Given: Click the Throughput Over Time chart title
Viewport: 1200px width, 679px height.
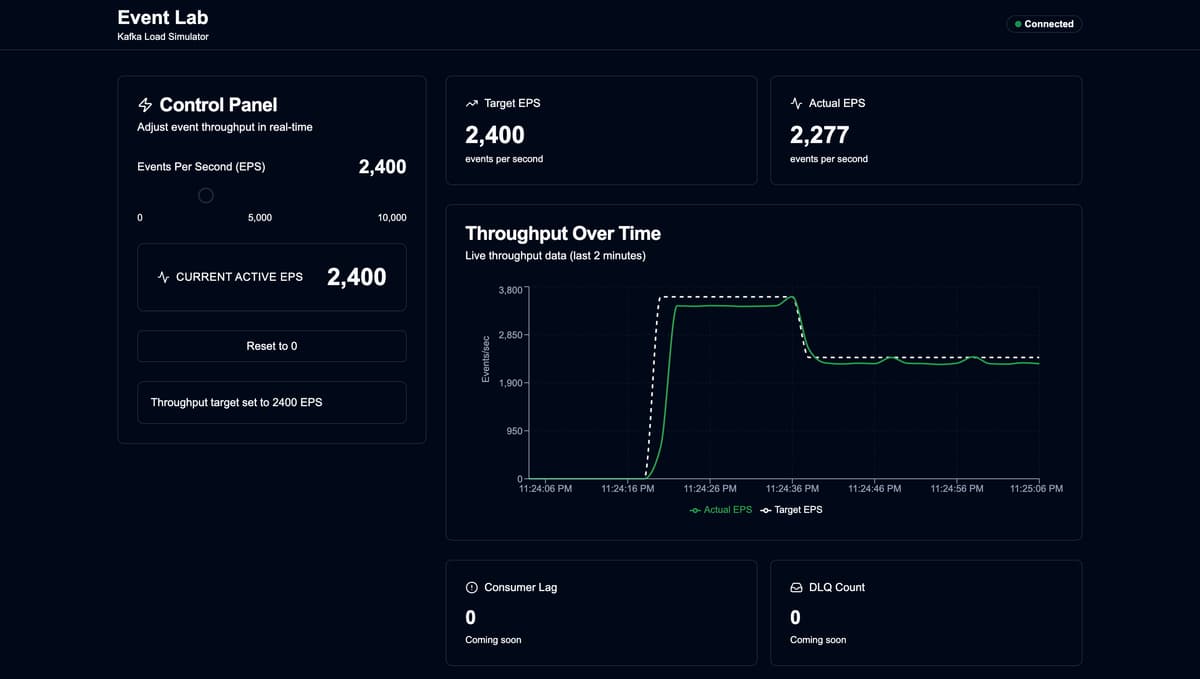Looking at the screenshot, I should (x=563, y=233).
